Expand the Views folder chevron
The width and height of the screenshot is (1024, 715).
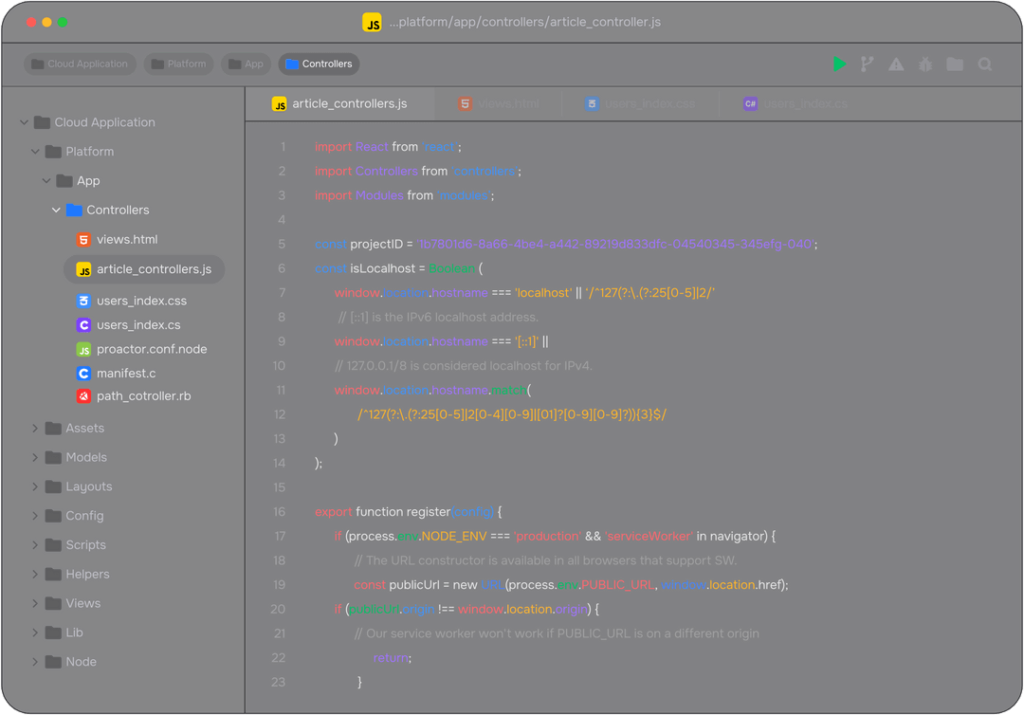tap(35, 603)
